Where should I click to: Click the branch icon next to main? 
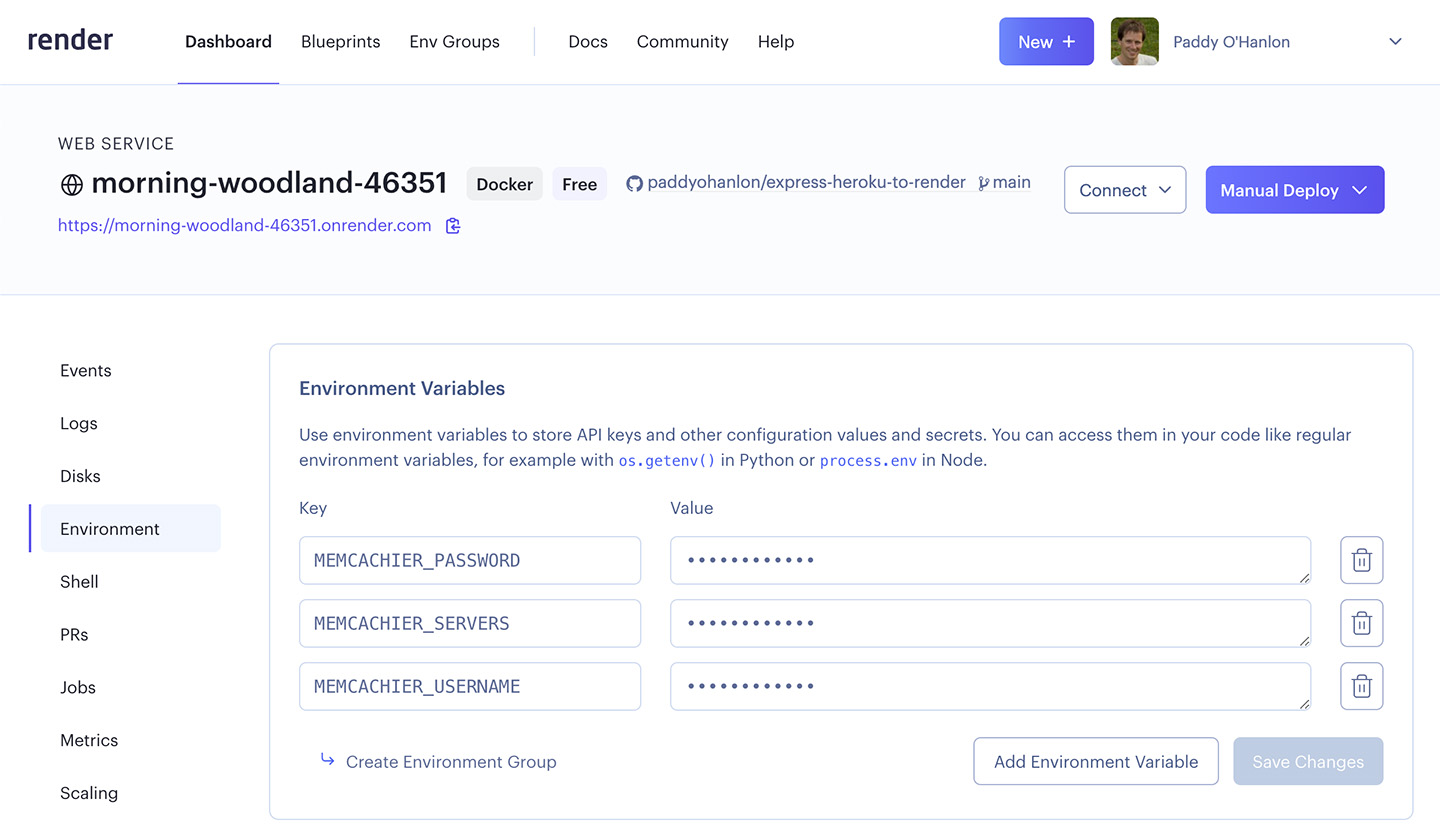click(x=984, y=183)
